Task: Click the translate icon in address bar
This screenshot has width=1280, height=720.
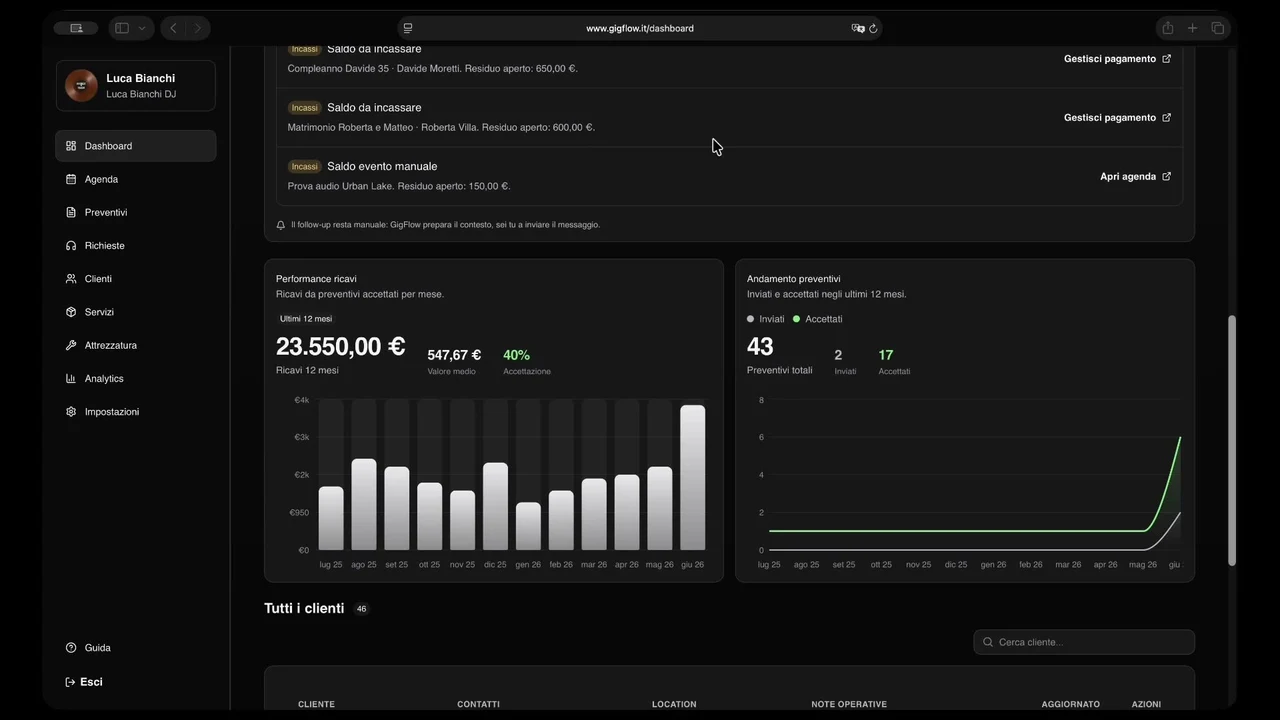Action: pos(857,28)
